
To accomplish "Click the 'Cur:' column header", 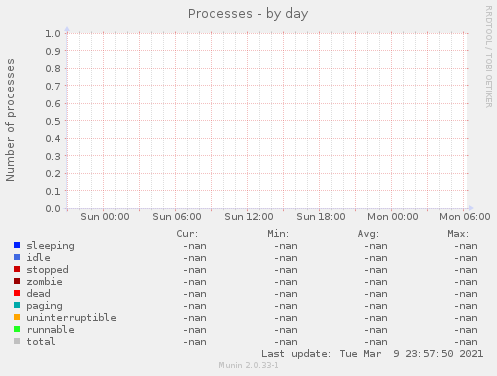I will tap(187, 234).
